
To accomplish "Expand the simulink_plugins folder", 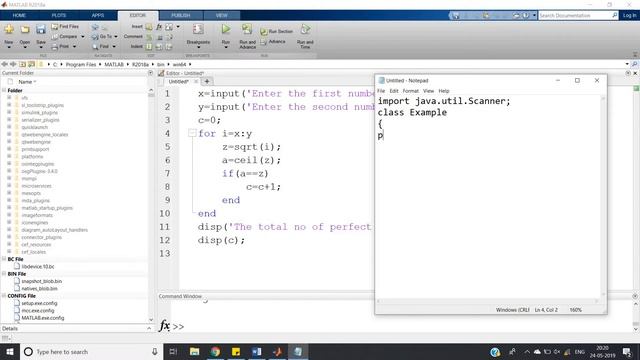I will coord(9,112).
